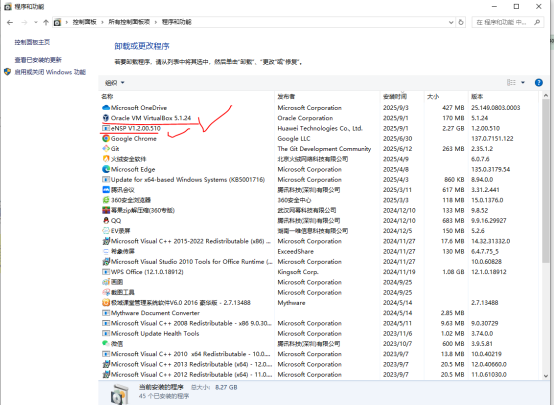This screenshot has width=554, height=406.
Task: Click the Google Chrome icon in list
Action: point(106,138)
